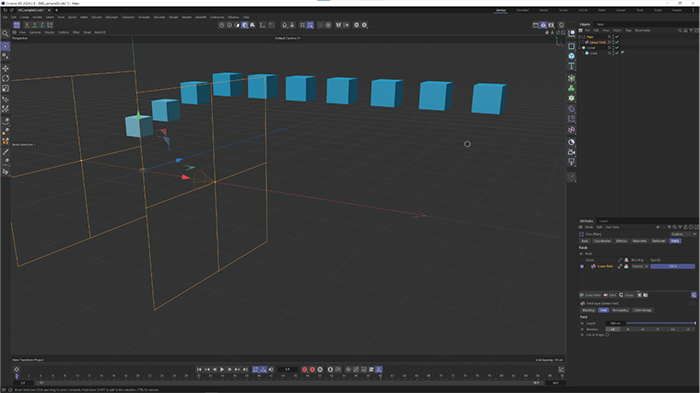Open the Light object icon in right palette
Image resolution: width=700 pixels, height=393 pixels.
pyautogui.click(x=571, y=162)
